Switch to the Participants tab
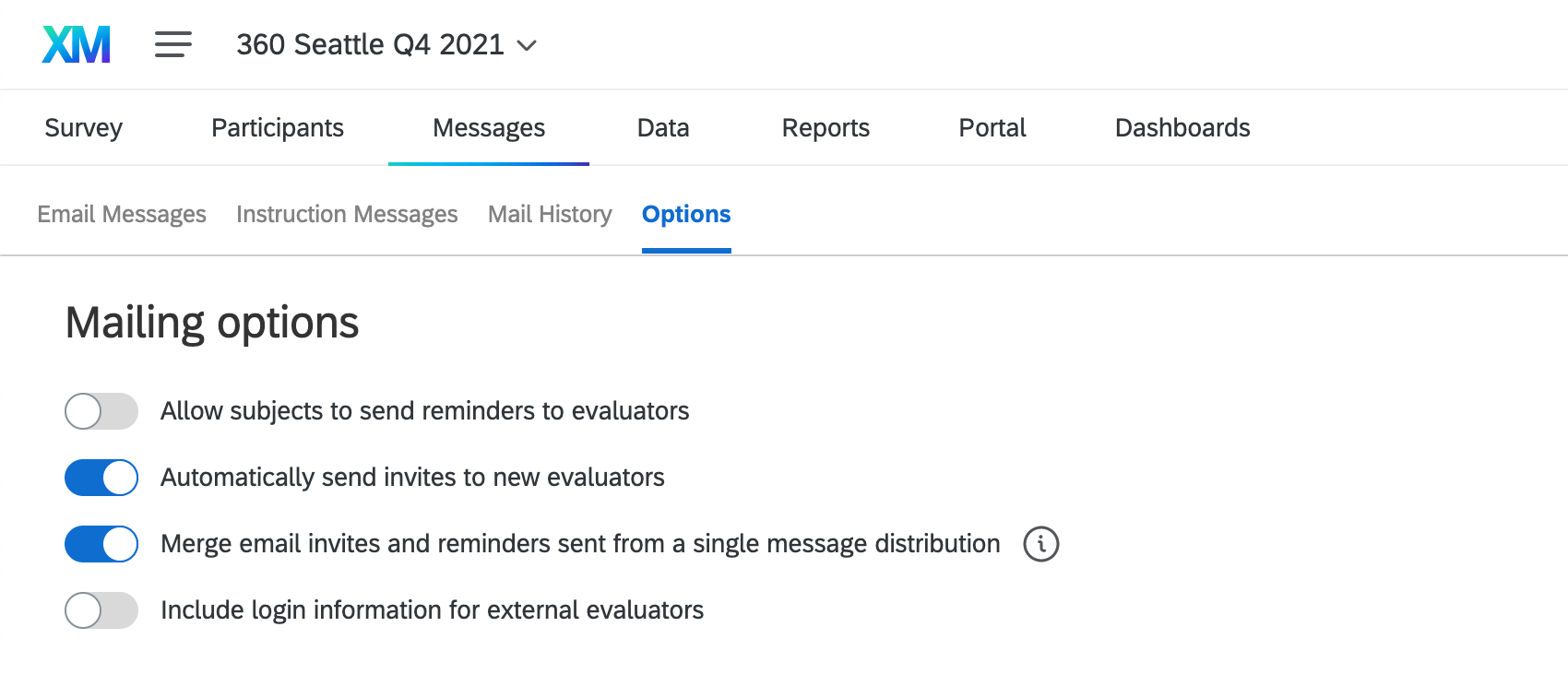Viewport: 1568px width, 686px height. 277,127
